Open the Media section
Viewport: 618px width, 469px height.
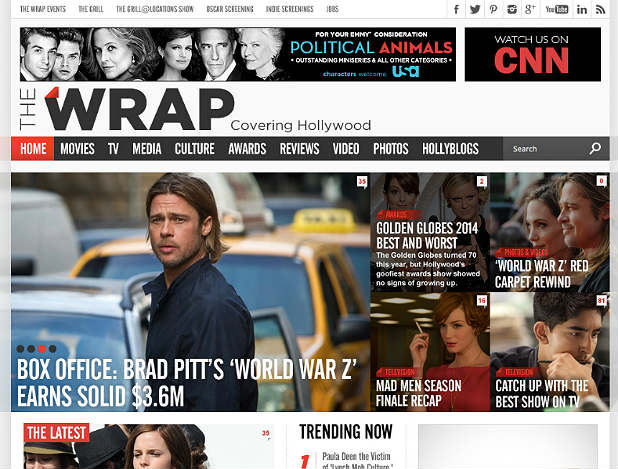click(x=147, y=149)
